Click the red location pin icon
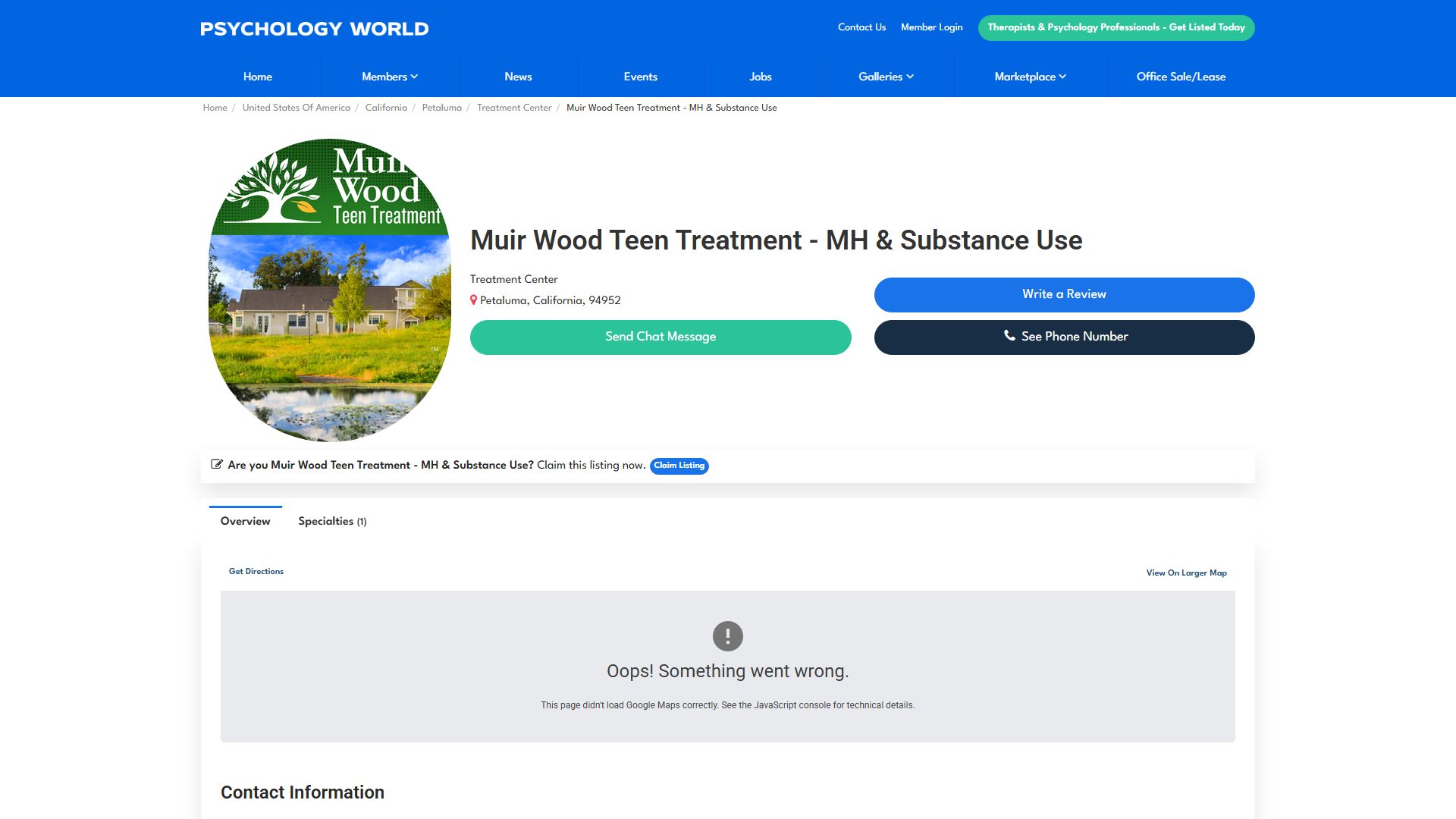This screenshot has height=819, width=1456. tap(473, 300)
